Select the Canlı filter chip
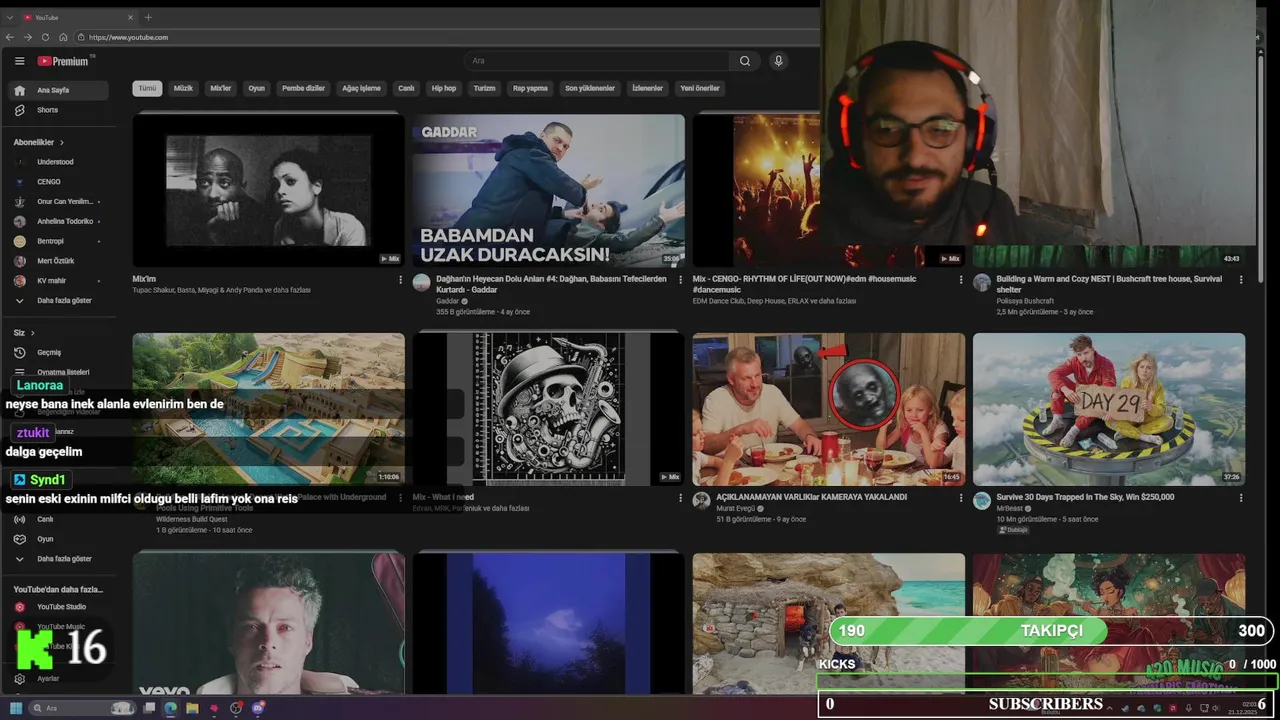The image size is (1280, 720). 406,88
